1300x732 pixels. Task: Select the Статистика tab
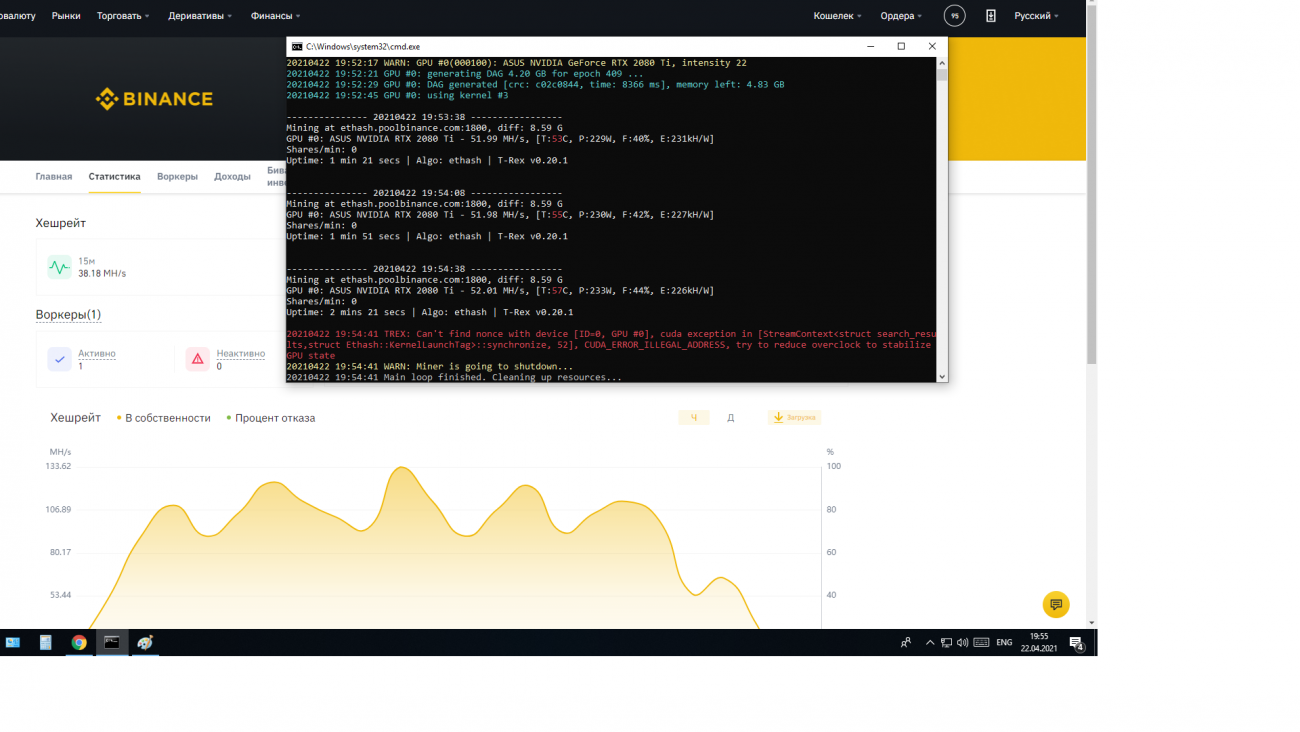pyautogui.click(x=114, y=176)
